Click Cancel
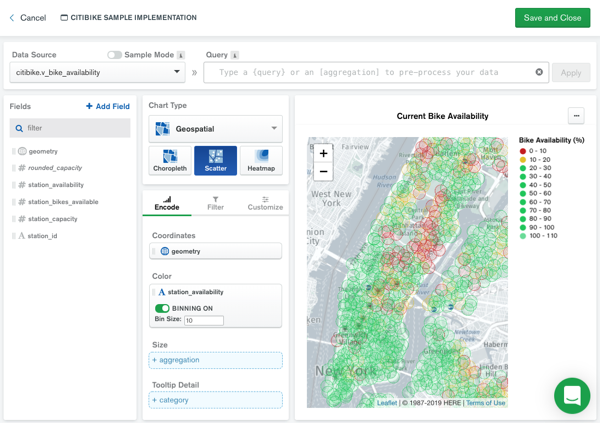 point(33,18)
